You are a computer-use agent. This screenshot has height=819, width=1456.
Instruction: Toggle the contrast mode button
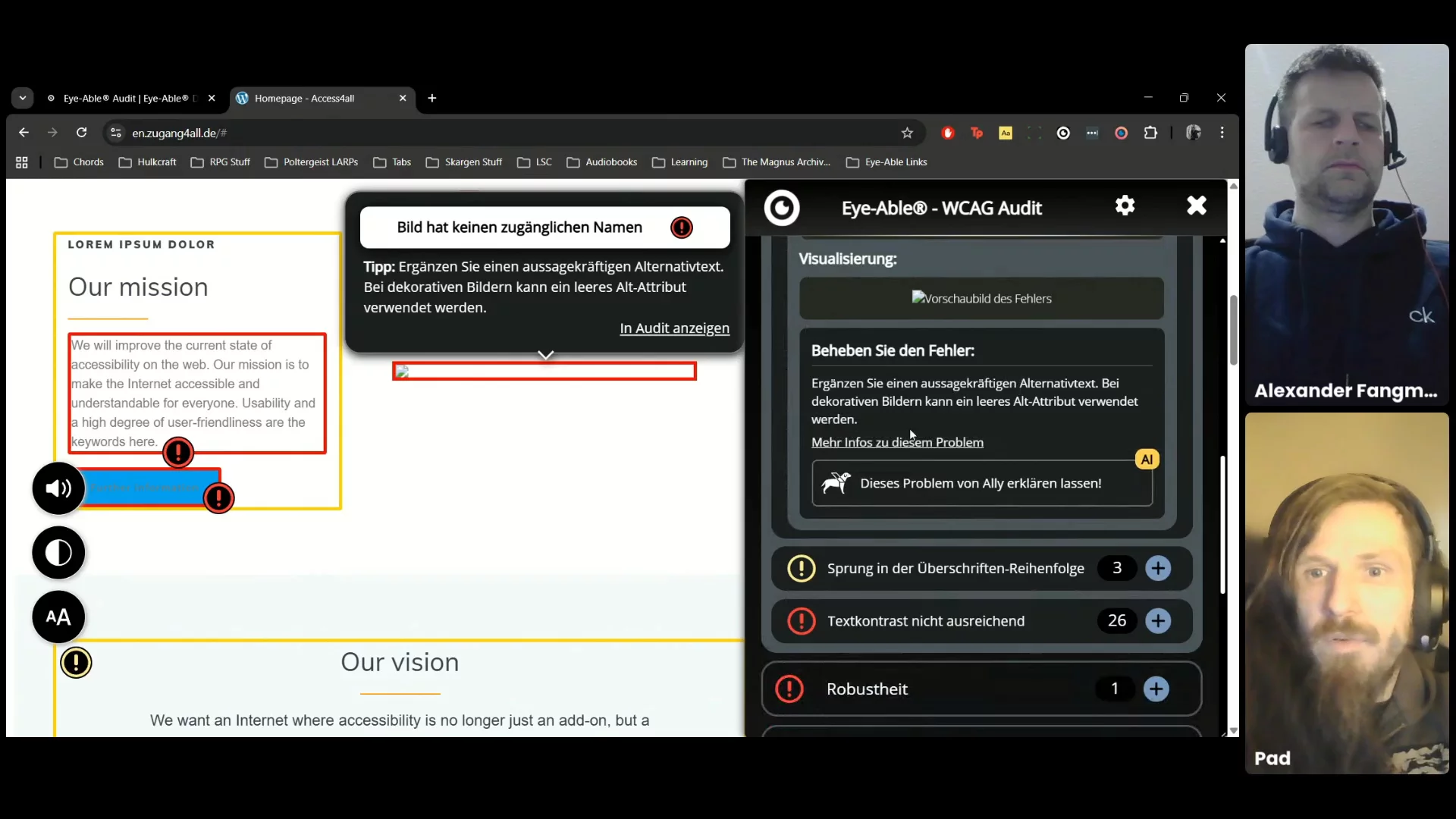tap(58, 553)
